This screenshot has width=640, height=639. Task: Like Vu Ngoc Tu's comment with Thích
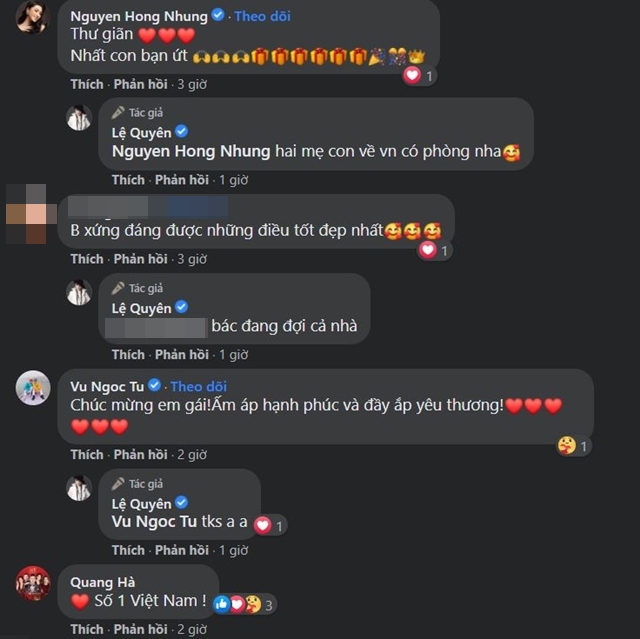tap(87, 454)
